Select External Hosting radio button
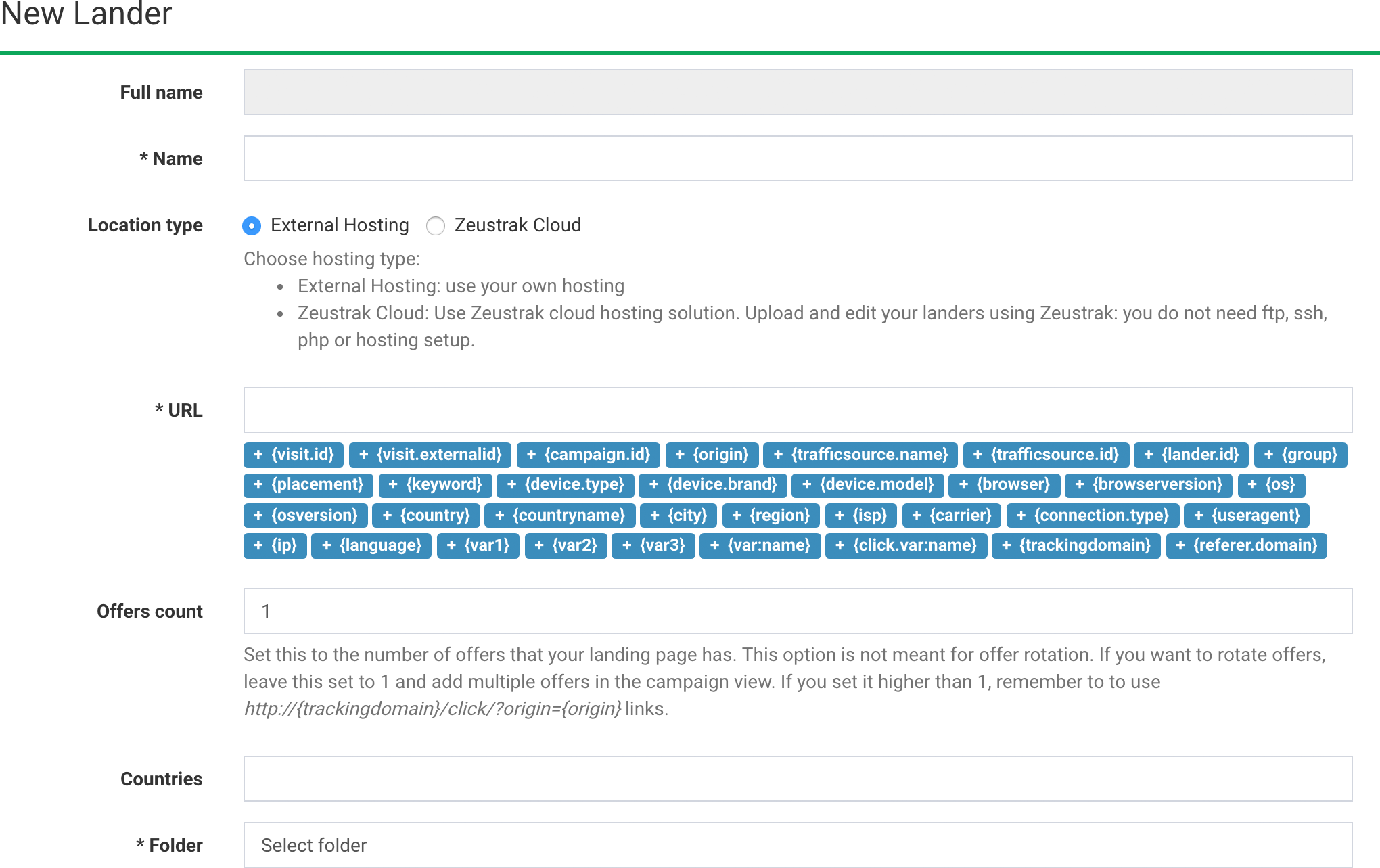 click(x=252, y=225)
